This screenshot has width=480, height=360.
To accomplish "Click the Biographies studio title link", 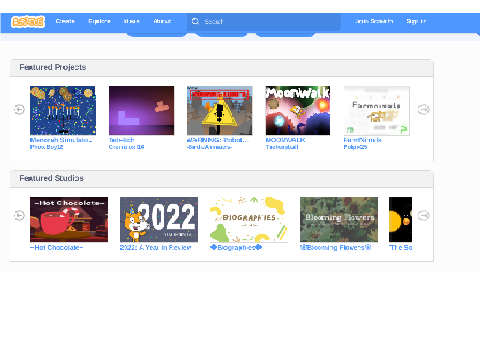I will point(236,248).
